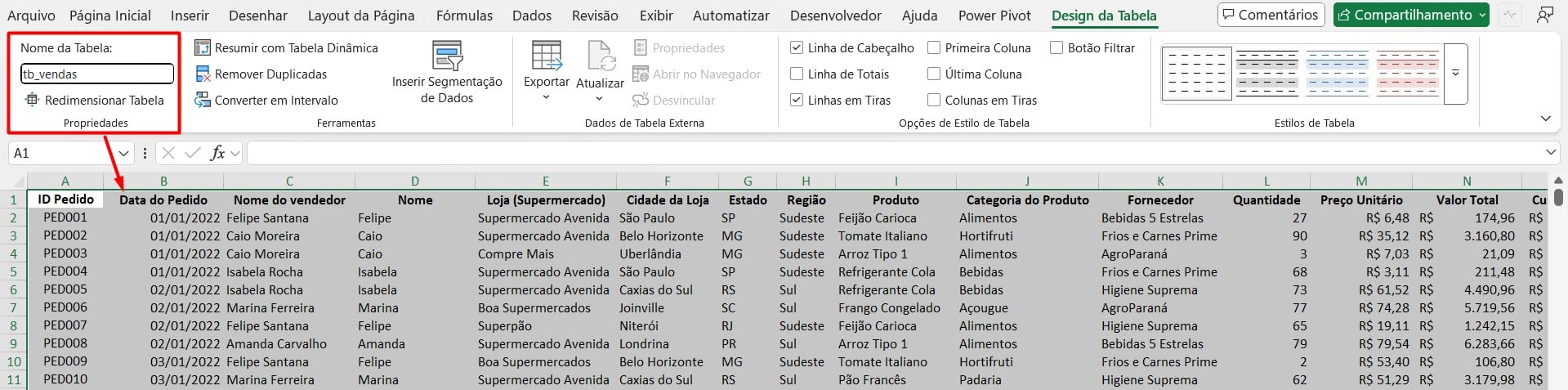
Task: Enable the Linha de Totais checkbox
Action: coord(797,74)
